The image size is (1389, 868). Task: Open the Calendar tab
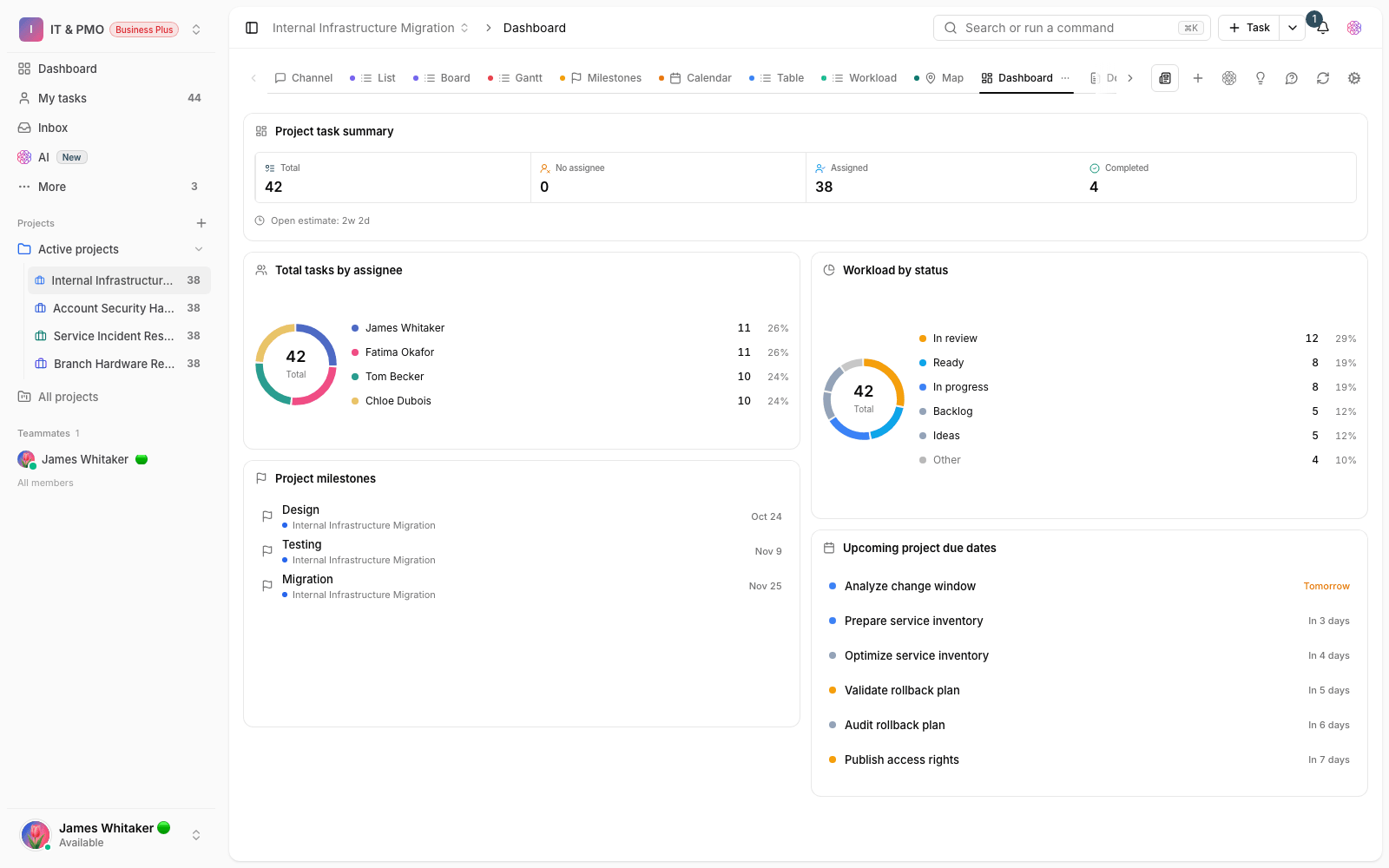(x=694, y=78)
